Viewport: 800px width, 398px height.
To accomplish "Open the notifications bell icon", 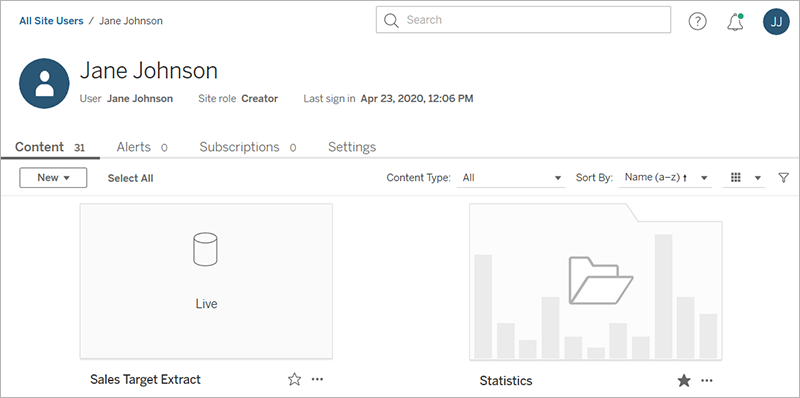I will pos(735,22).
